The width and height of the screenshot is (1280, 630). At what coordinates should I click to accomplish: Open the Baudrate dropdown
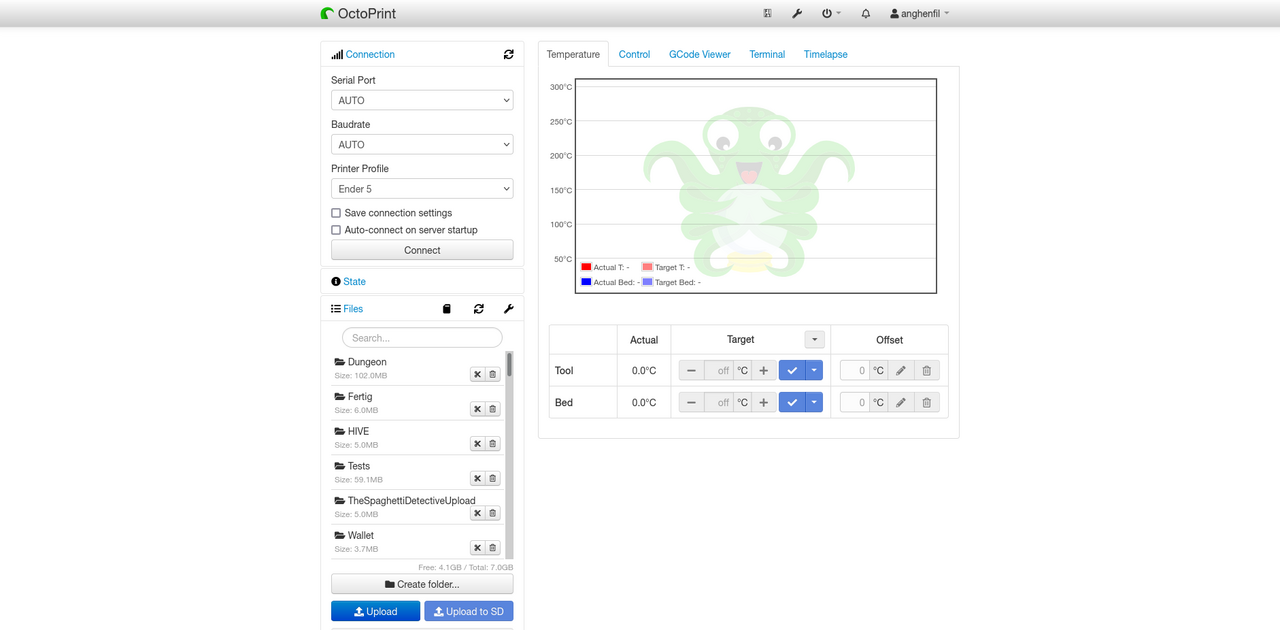coord(422,144)
